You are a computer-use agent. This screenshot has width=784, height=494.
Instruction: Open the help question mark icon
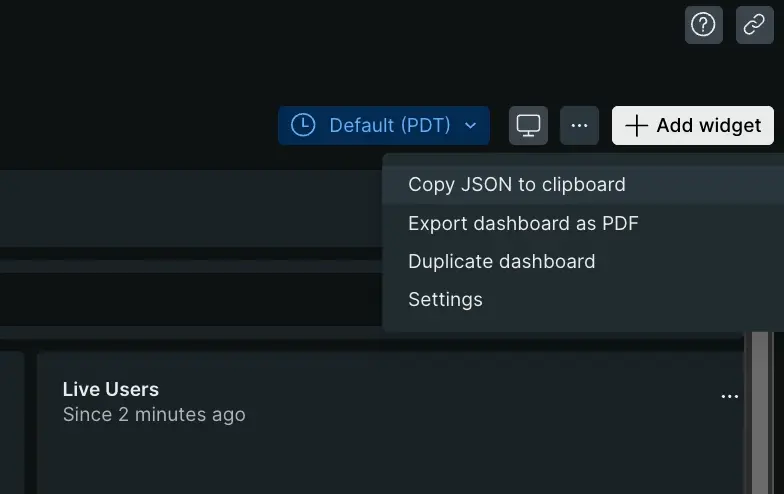[x=703, y=25]
